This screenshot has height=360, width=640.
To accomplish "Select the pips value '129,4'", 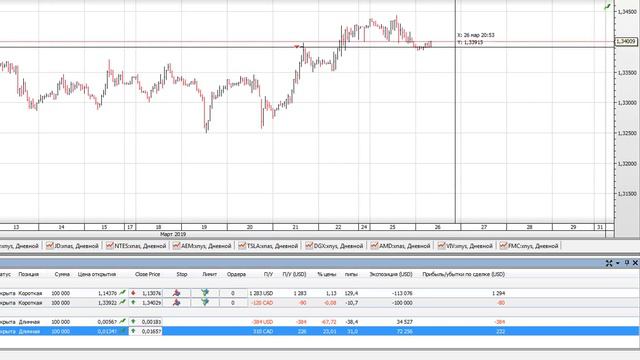I will [x=351, y=293].
